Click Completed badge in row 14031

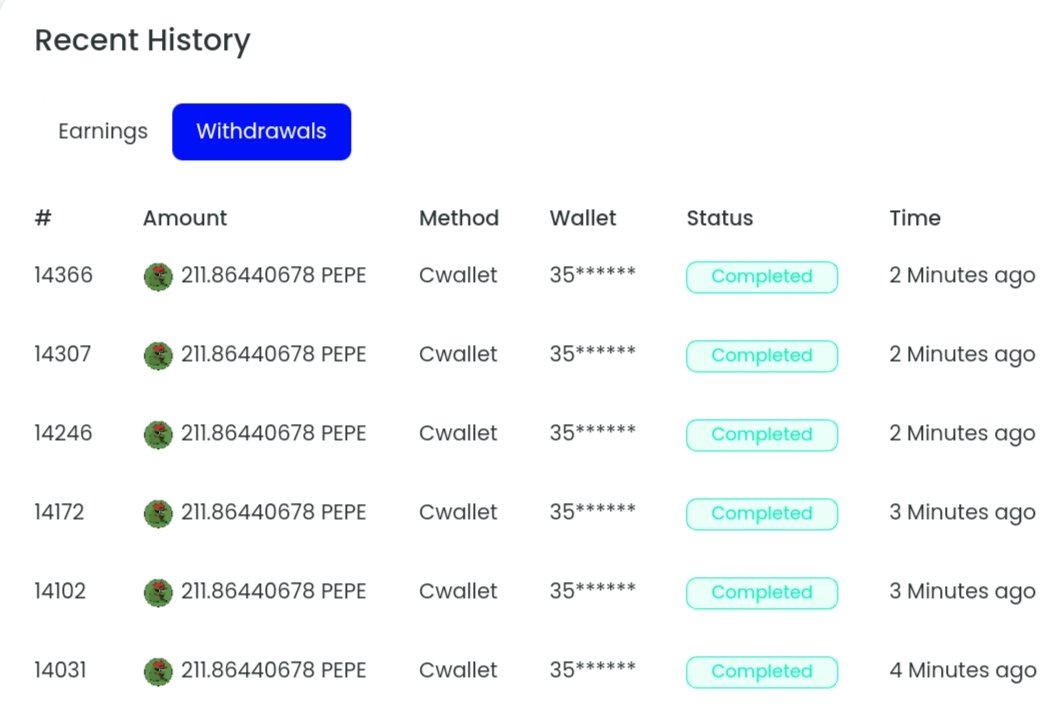coord(762,671)
